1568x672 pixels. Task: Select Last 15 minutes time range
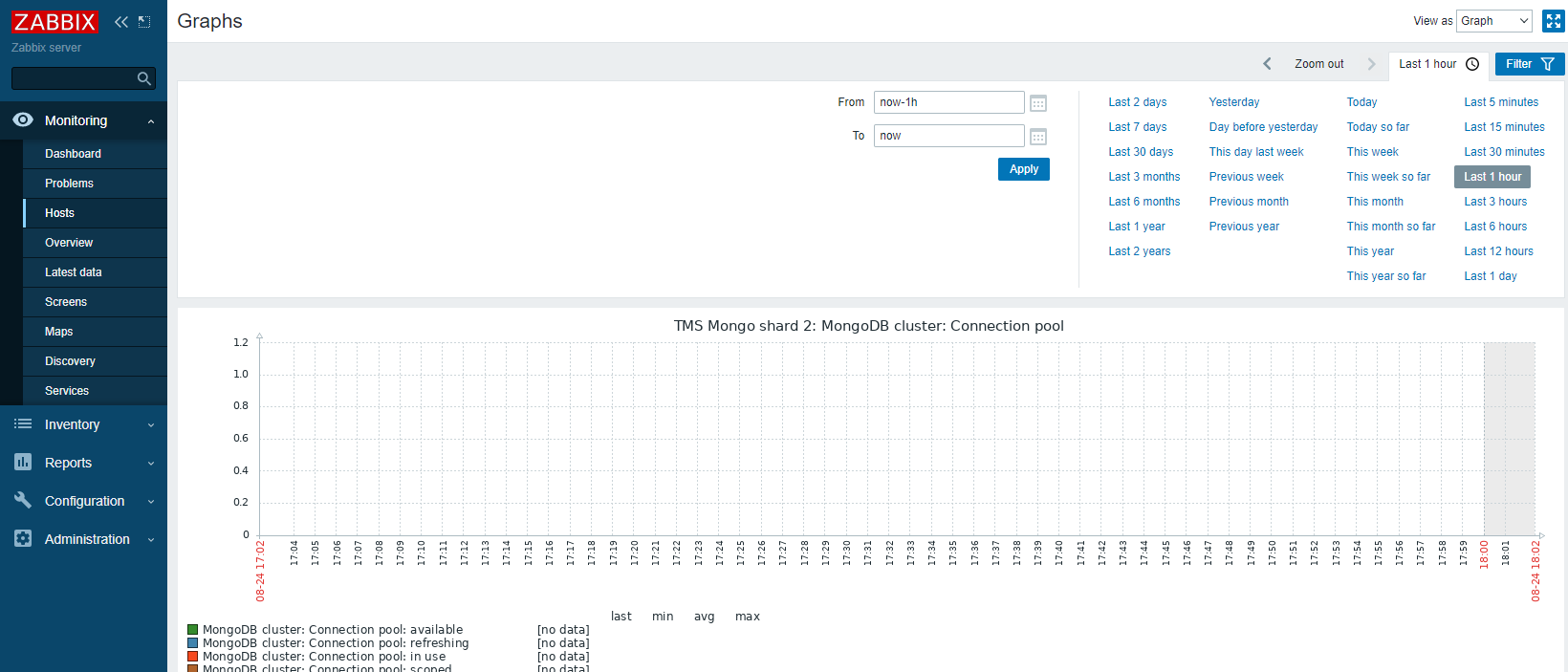click(1504, 127)
